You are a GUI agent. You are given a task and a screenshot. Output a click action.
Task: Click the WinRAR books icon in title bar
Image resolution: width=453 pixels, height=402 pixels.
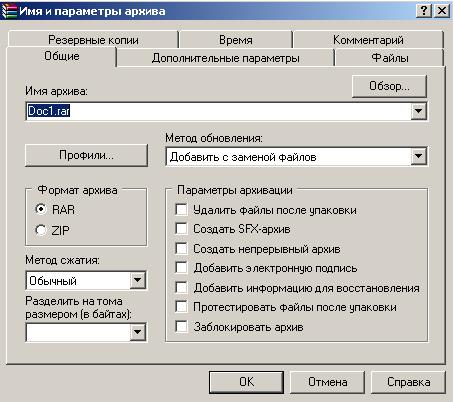(x=9, y=11)
